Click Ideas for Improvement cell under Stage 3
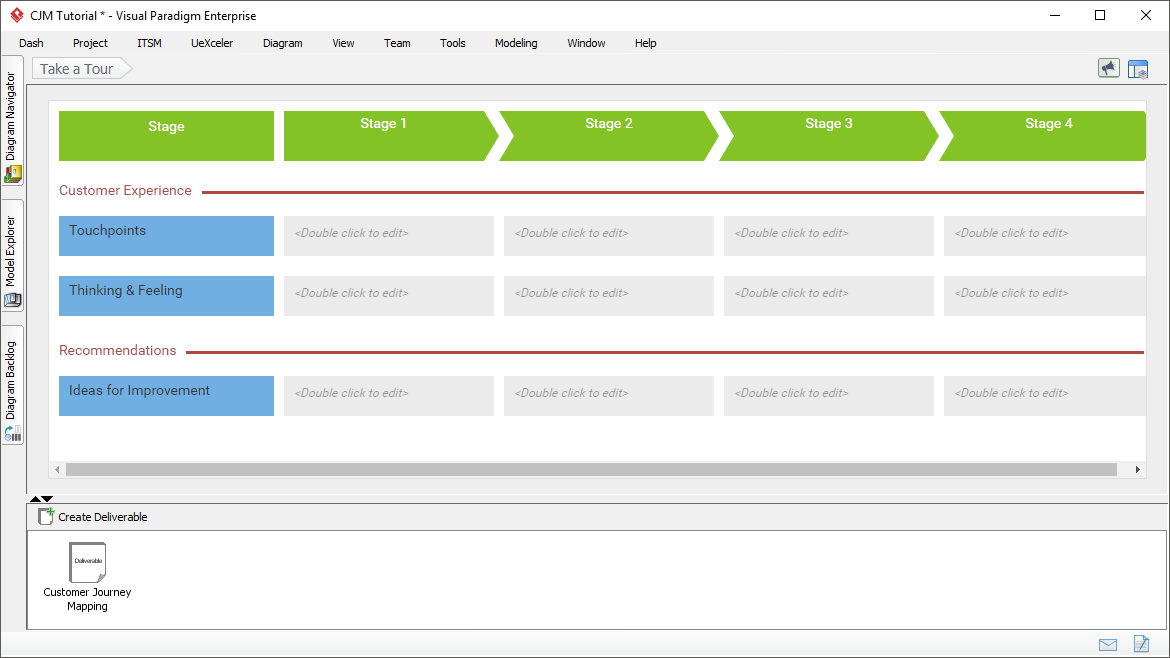1170x658 pixels. point(829,395)
